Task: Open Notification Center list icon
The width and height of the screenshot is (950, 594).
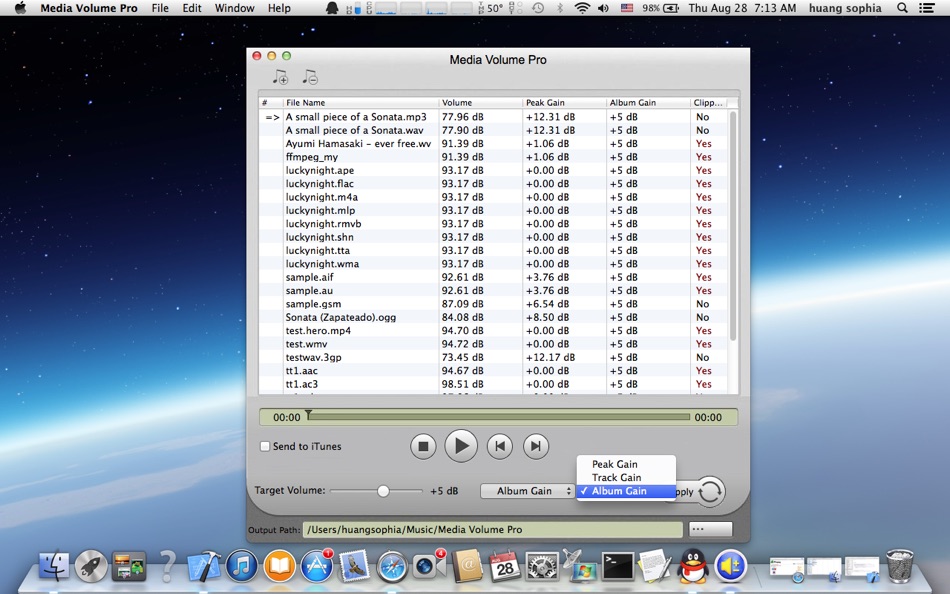Action: click(x=926, y=8)
